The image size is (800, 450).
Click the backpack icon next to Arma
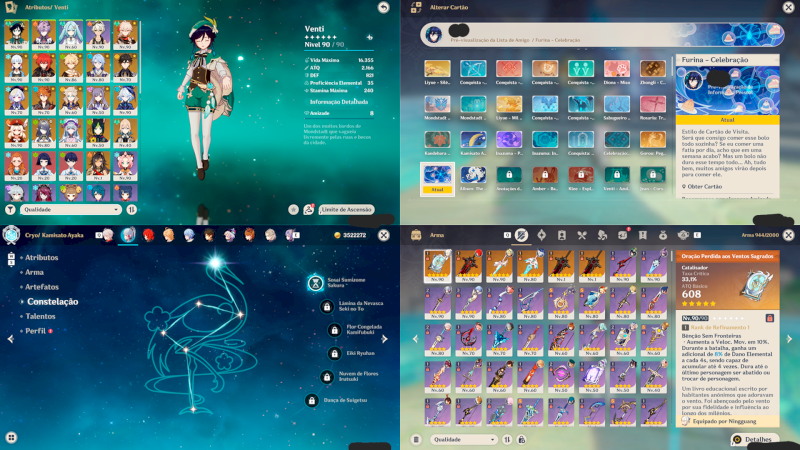(416, 235)
